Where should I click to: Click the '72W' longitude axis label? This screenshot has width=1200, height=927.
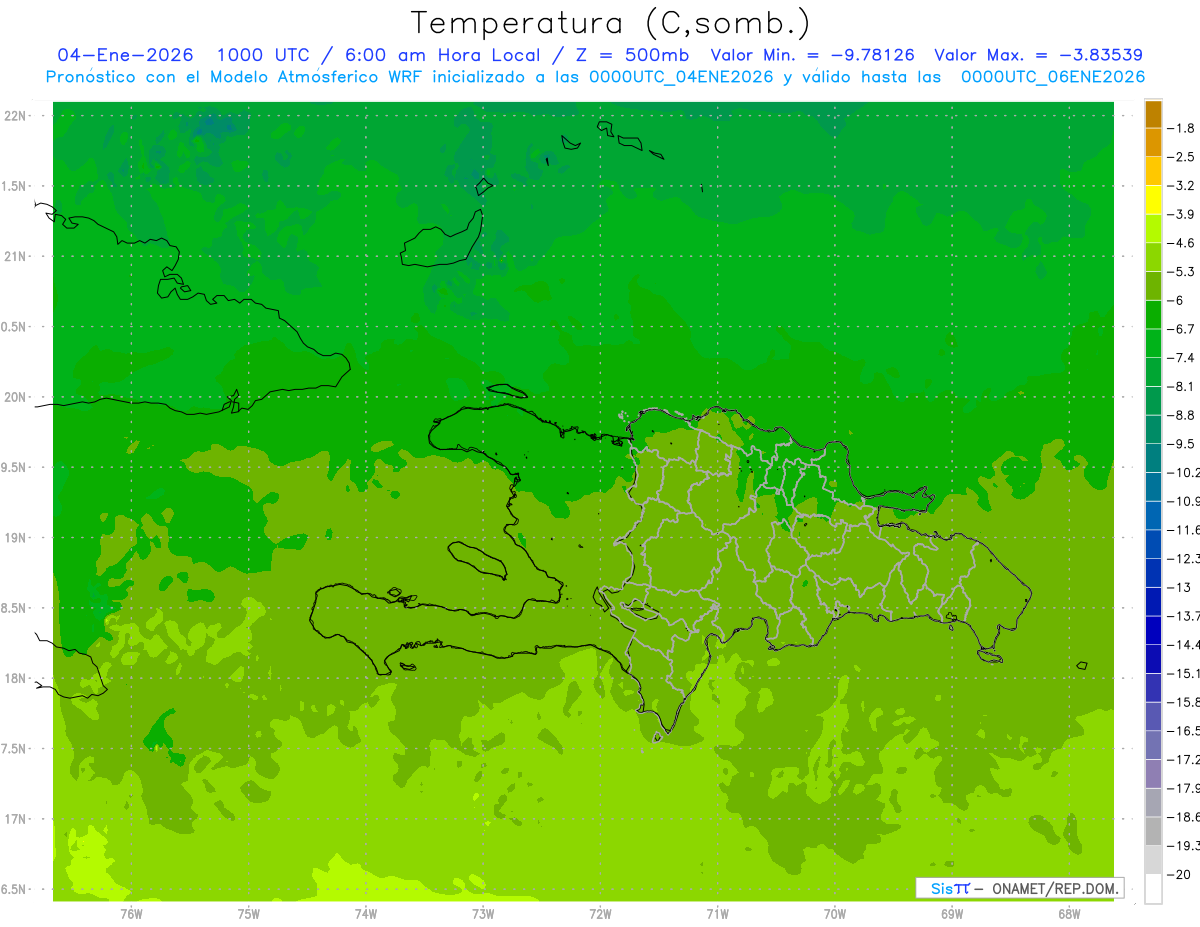(x=600, y=914)
